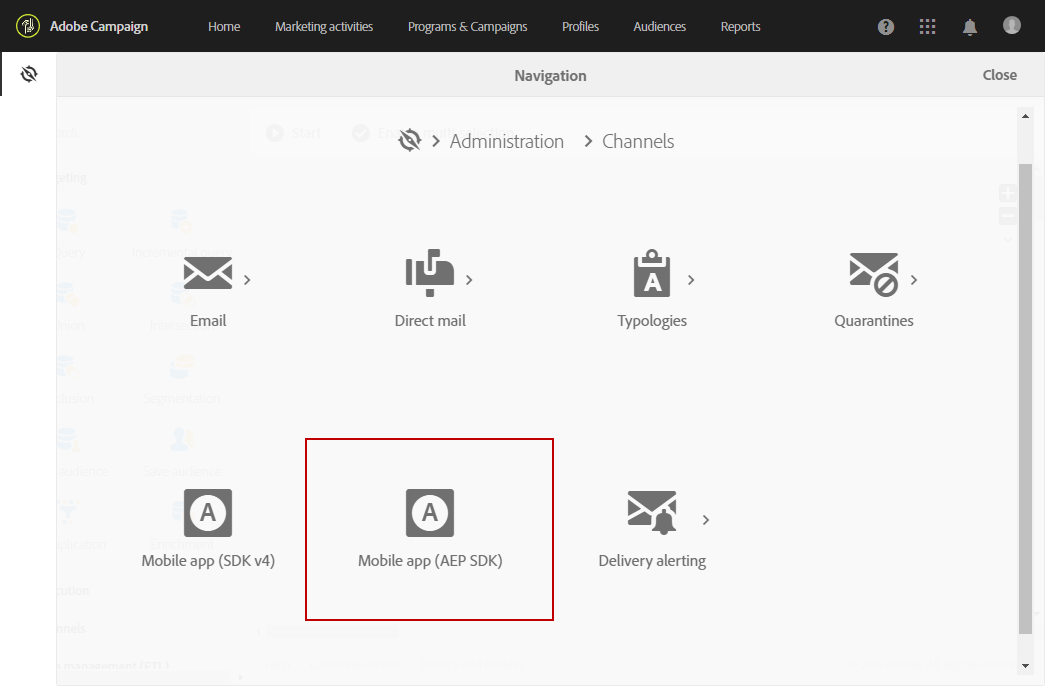Image resolution: width=1045 pixels, height=686 pixels.
Task: Open the Mobile app (SDK v4) icon
Action: pos(208,513)
